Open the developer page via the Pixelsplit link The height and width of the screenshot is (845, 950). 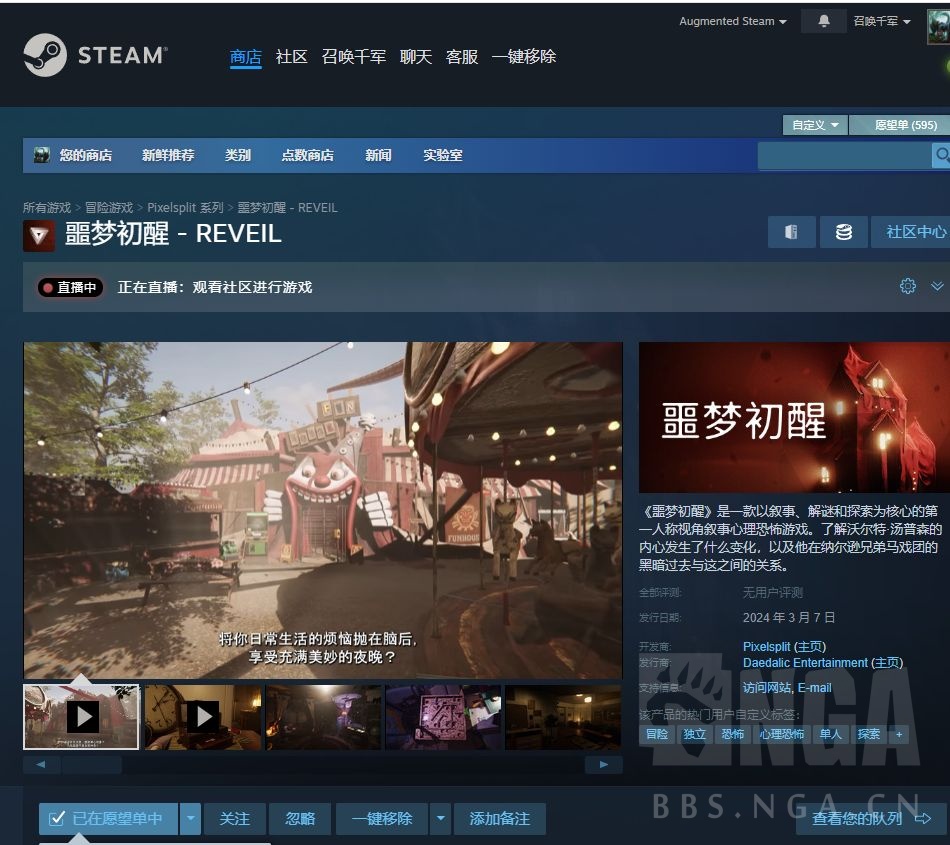[765, 647]
